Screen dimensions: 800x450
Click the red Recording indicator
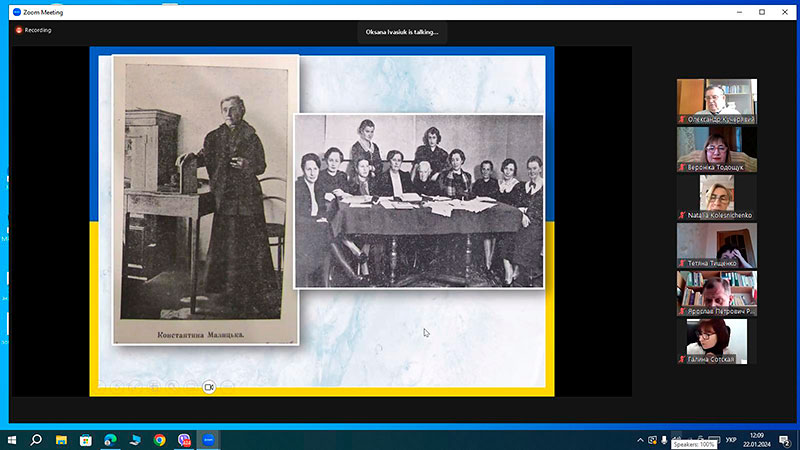(x=34, y=30)
